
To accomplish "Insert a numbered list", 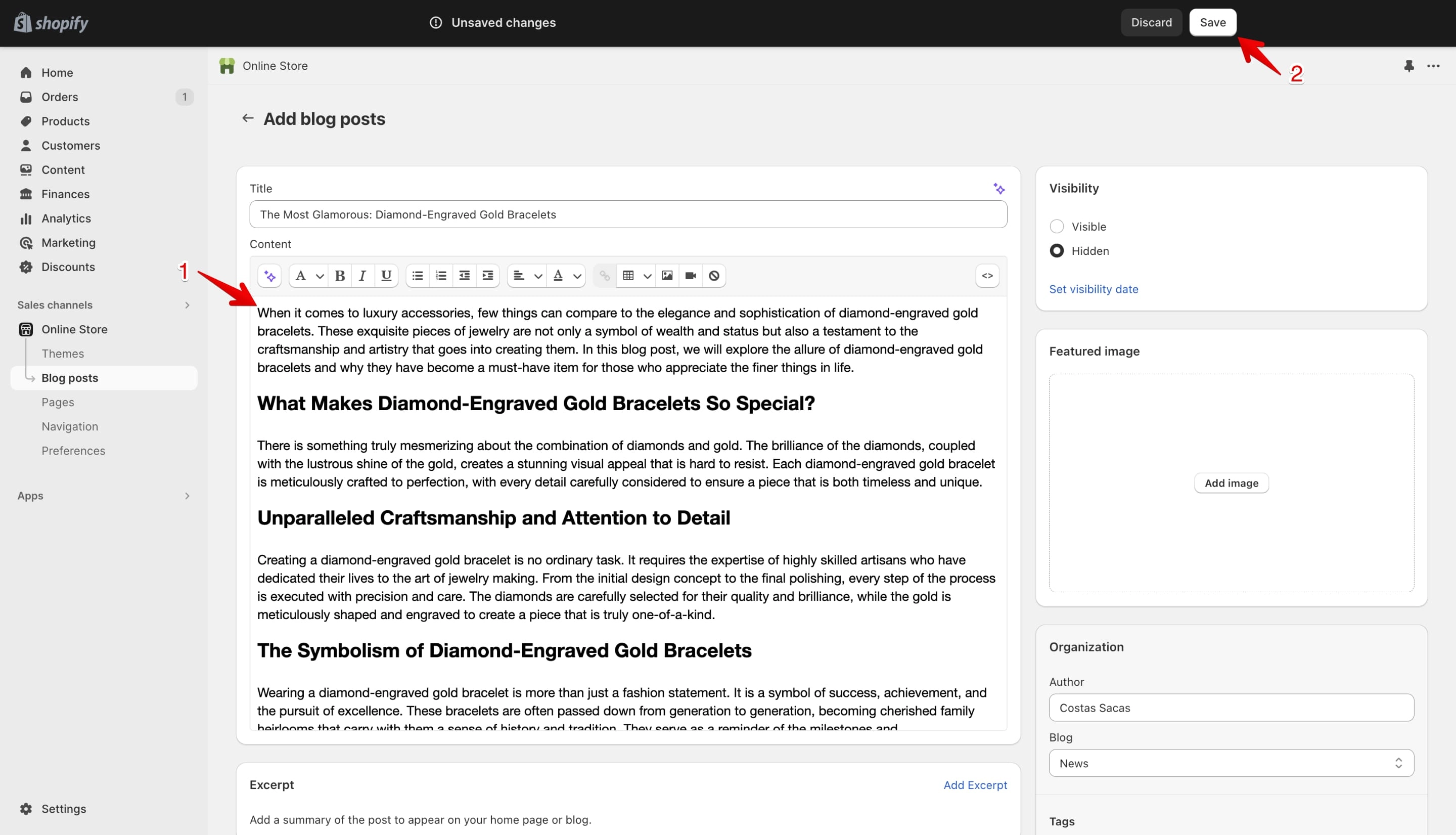I will 441,276.
